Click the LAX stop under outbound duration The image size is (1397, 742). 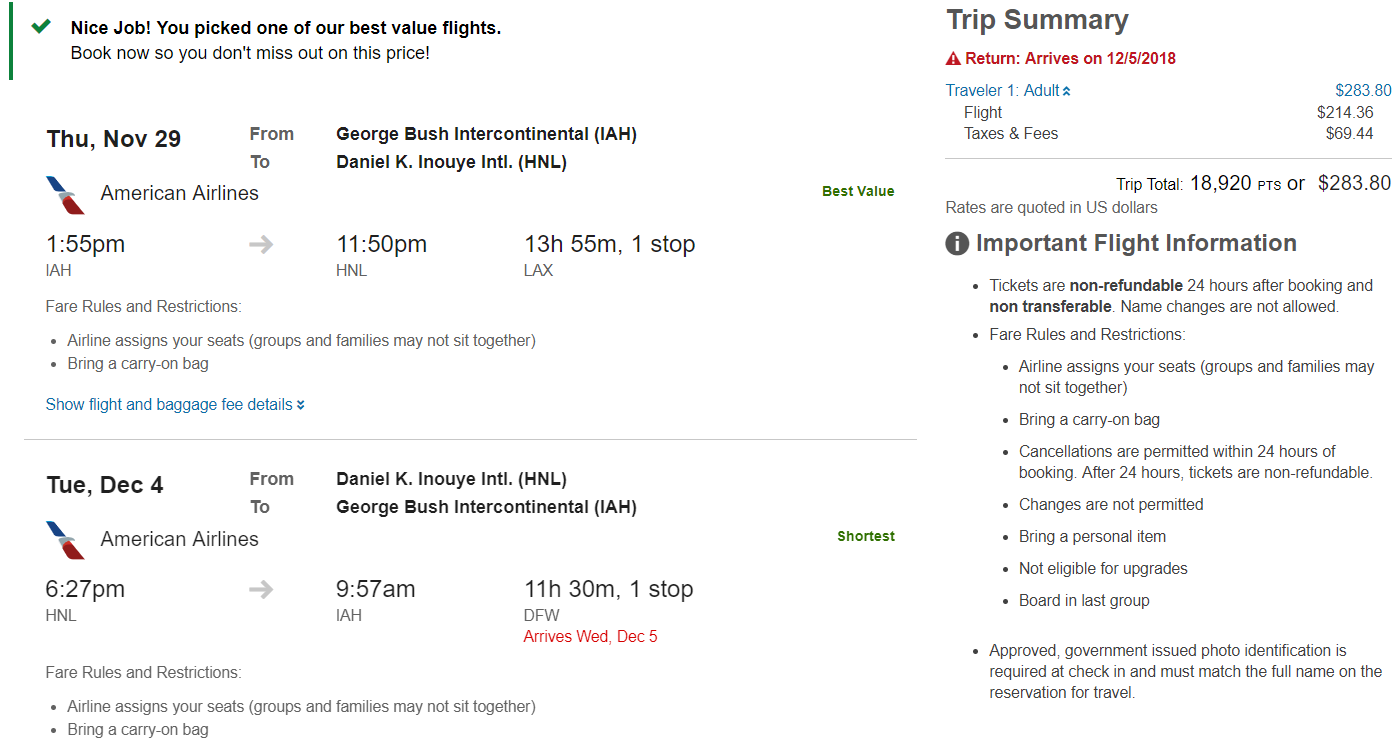(x=538, y=270)
